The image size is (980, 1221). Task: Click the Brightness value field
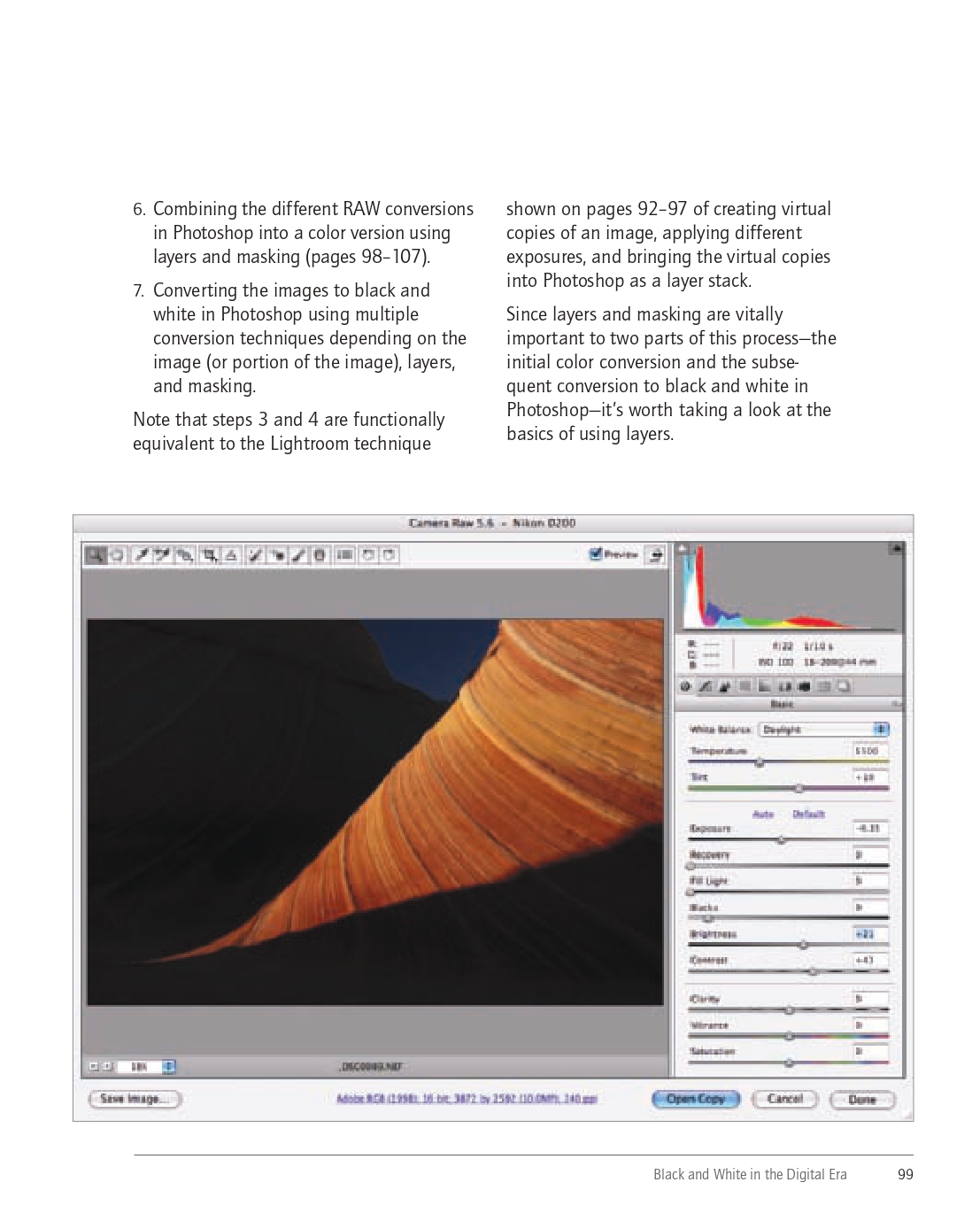coord(870,934)
